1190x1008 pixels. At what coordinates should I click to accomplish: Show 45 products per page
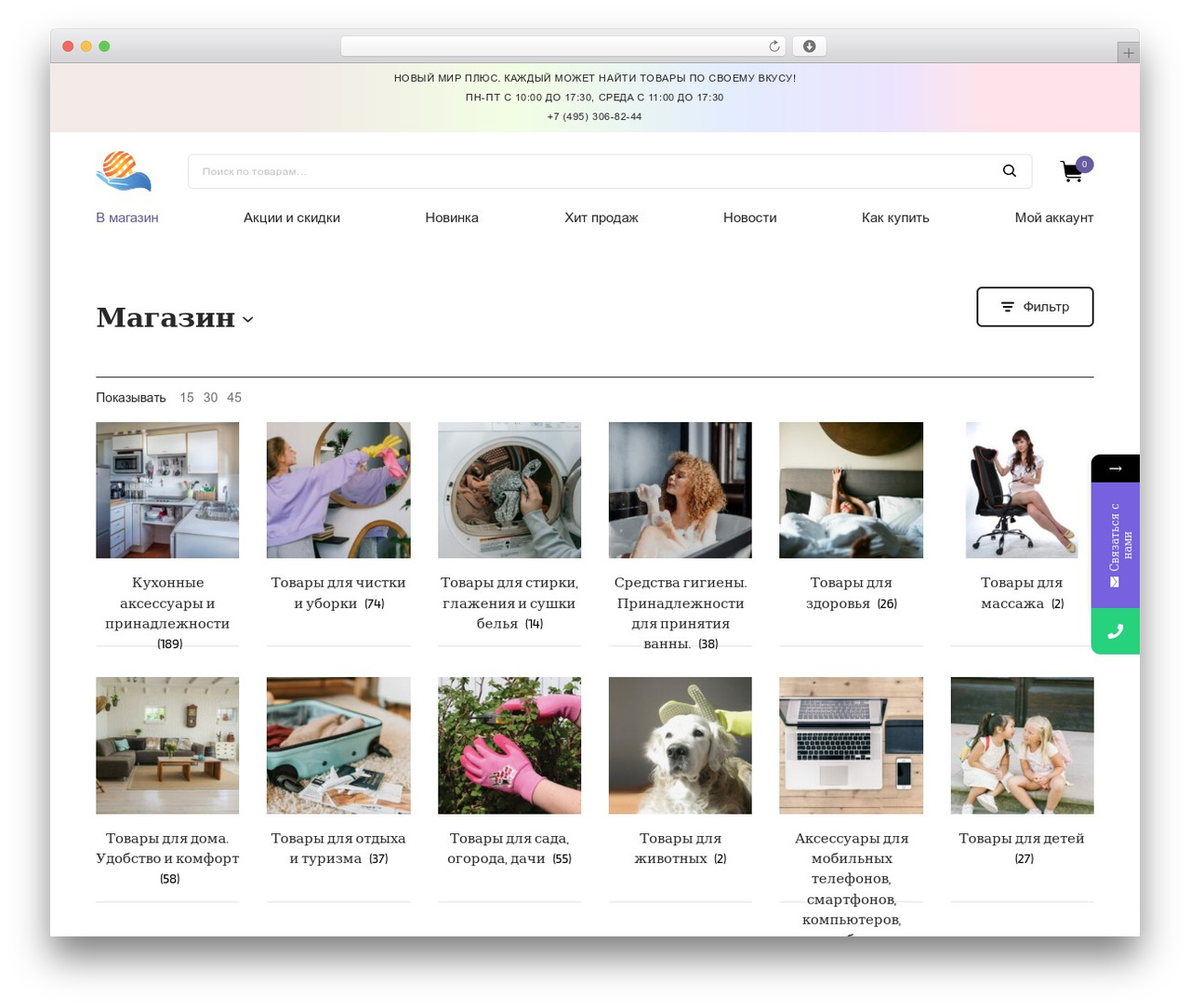234,398
